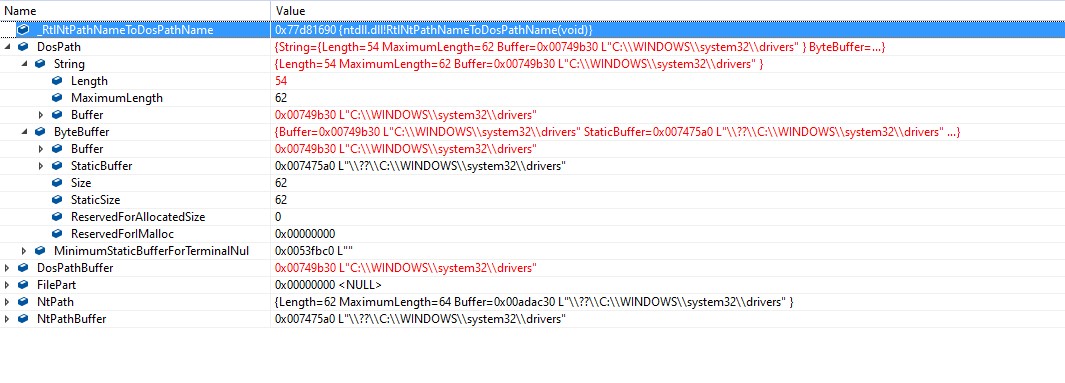Screen dimensions: 1065x383
Task: Click the Value column header
Action: 668,11
